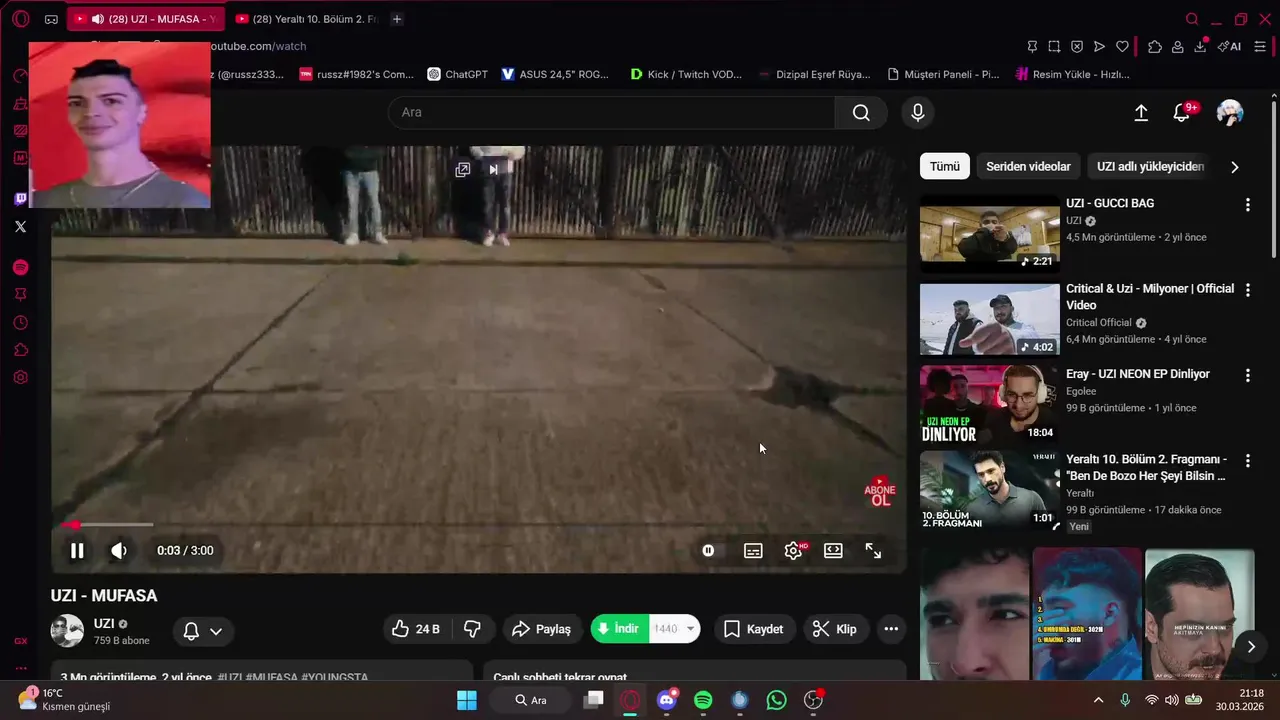The image size is (1280, 720).
Task: Click the snapshot capture icon in address bar
Action: tap(1054, 46)
